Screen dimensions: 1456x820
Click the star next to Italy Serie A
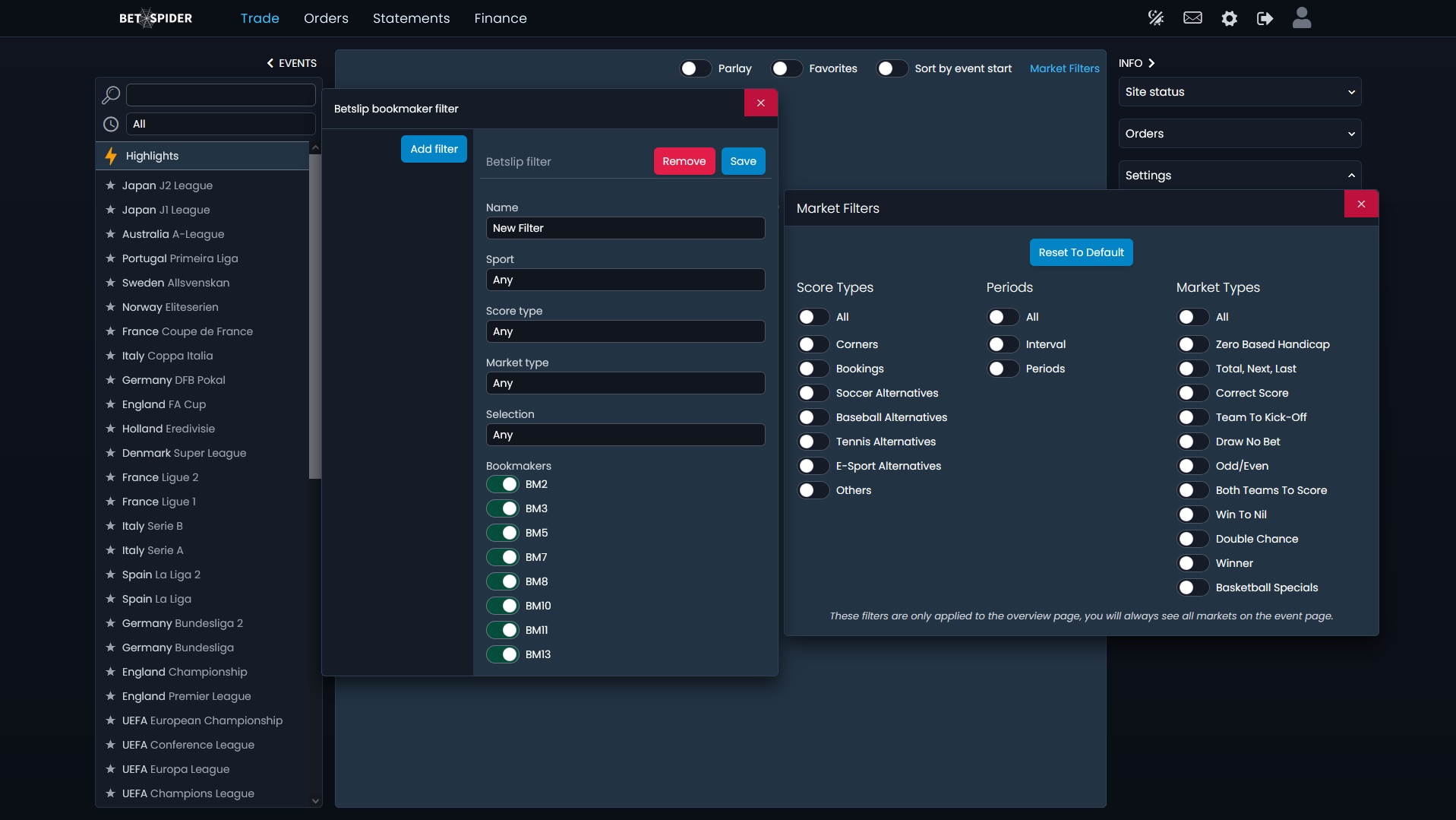[110, 550]
